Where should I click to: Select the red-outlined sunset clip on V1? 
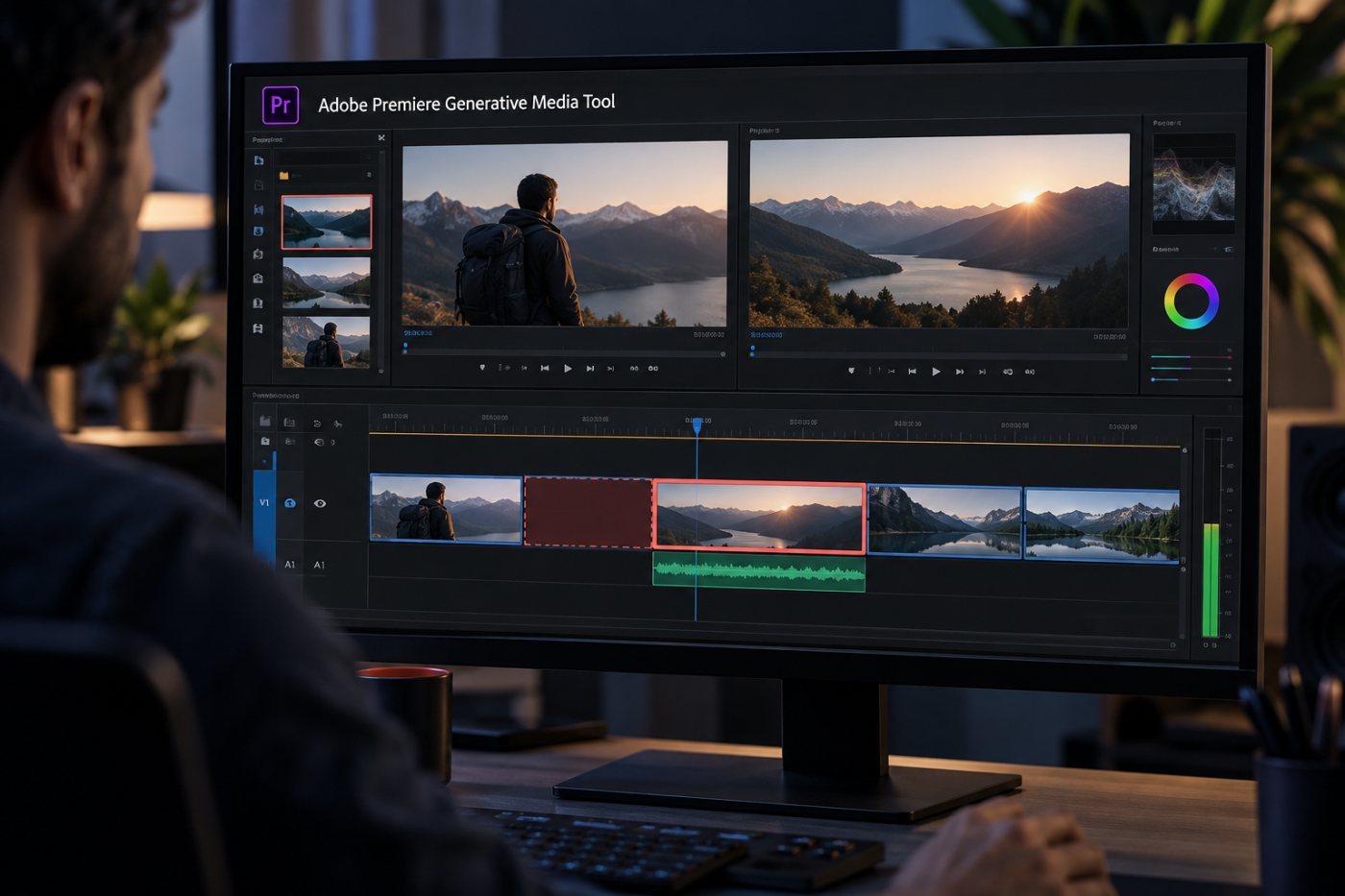coord(759,517)
